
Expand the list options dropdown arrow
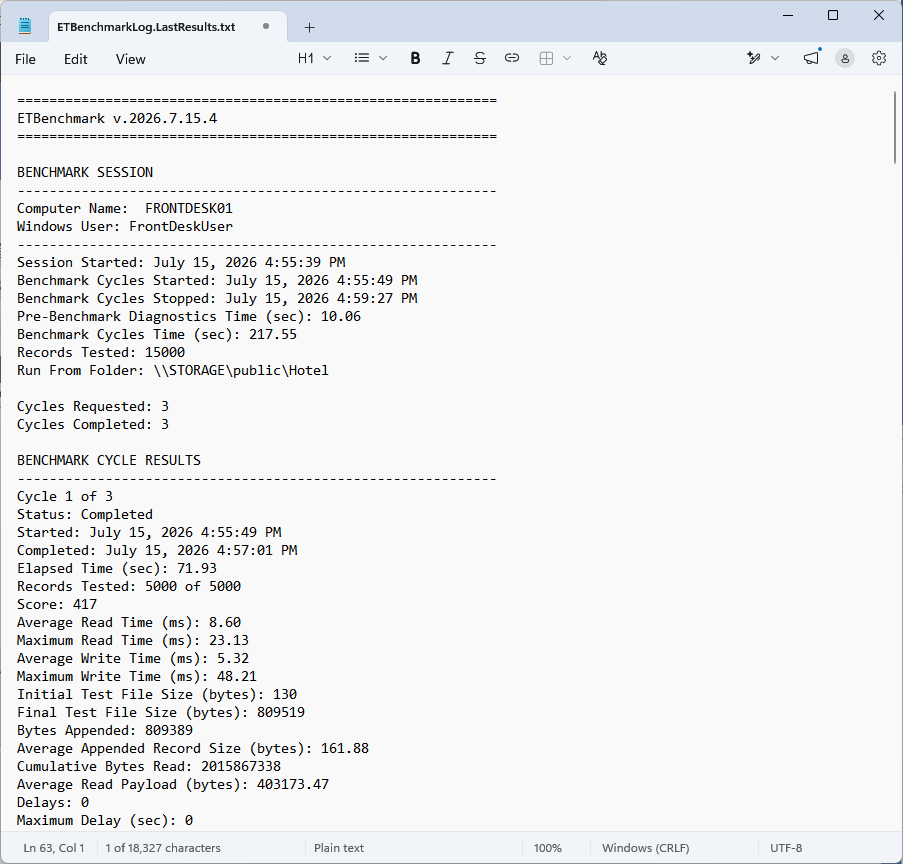(x=383, y=58)
